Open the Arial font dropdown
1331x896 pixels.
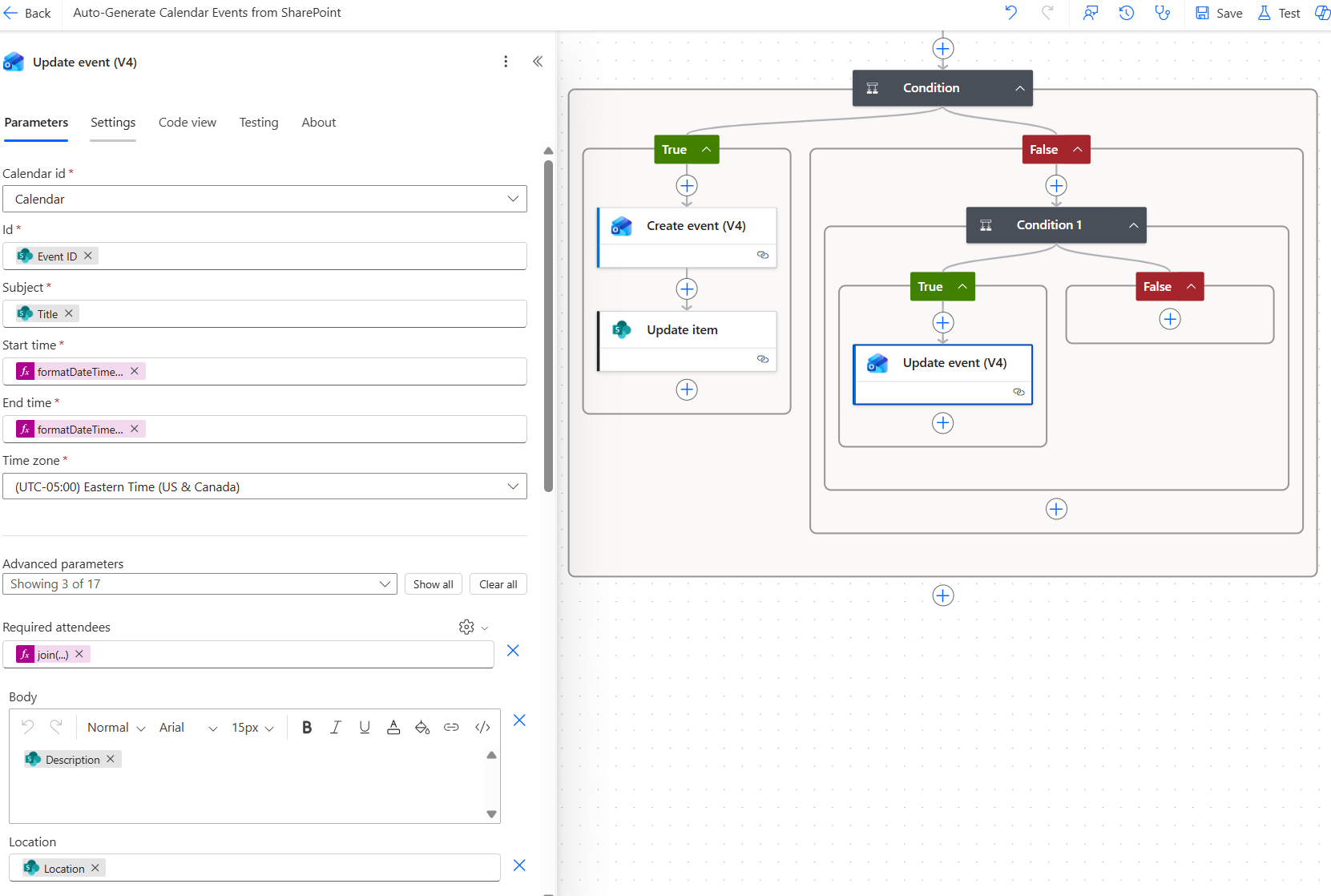tap(188, 727)
